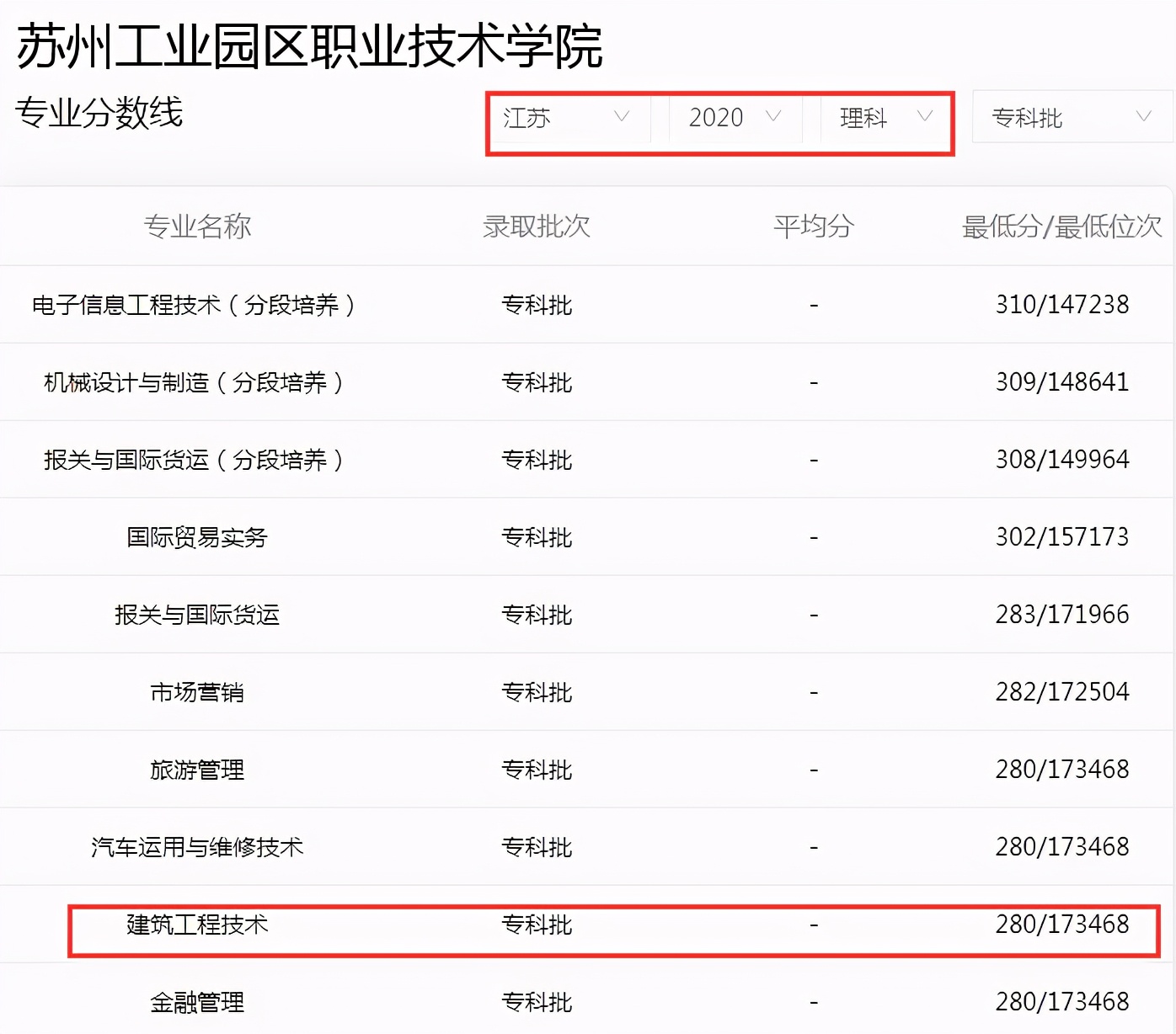Click the chevron arrow beside 专科批

pos(1143,117)
